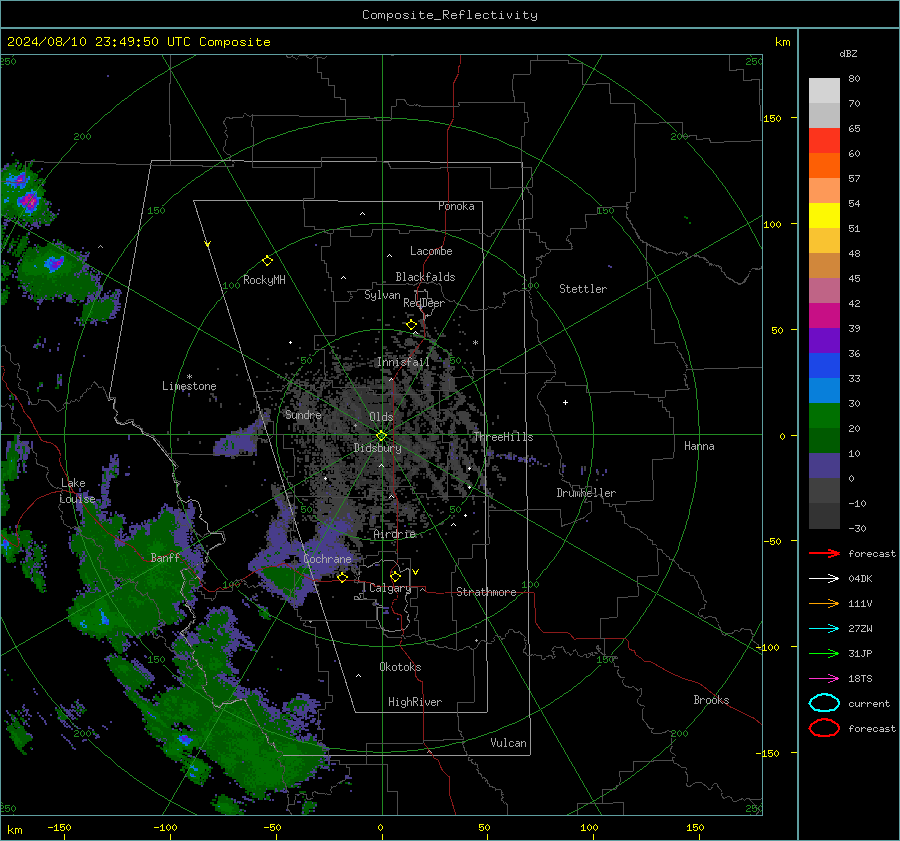Click the Limestone label
The height and width of the screenshot is (841, 900).
click(189, 386)
